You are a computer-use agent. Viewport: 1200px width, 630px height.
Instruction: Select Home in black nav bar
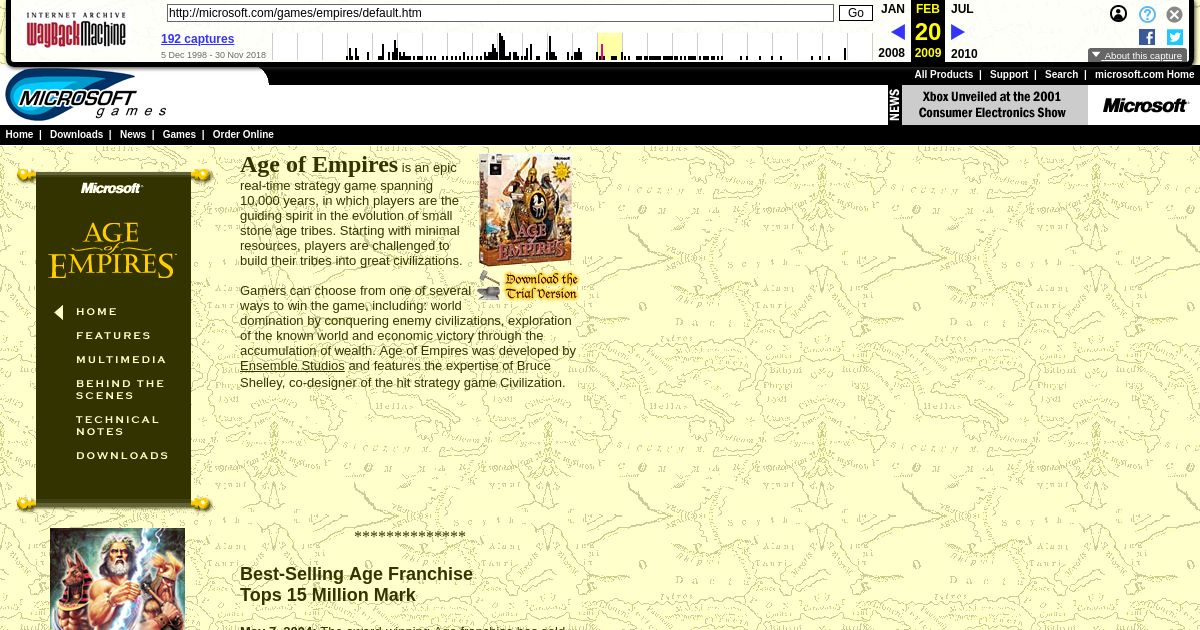click(19, 135)
